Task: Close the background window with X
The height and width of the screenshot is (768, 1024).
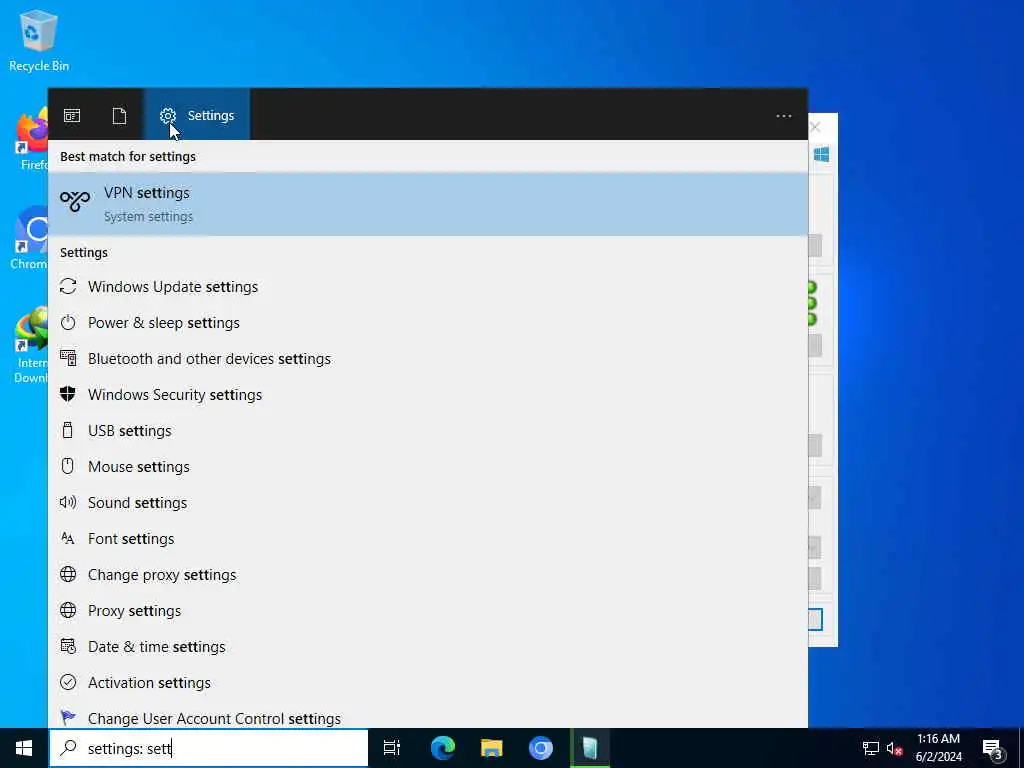Action: tap(815, 127)
